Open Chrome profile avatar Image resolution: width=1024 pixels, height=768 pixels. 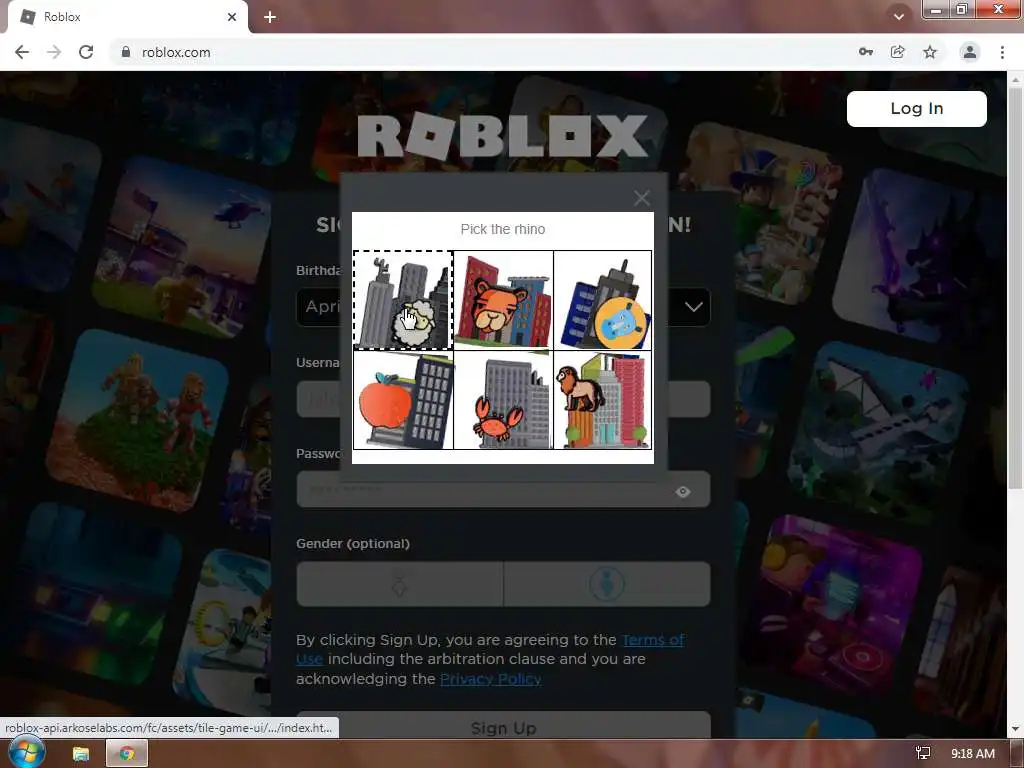(x=970, y=52)
